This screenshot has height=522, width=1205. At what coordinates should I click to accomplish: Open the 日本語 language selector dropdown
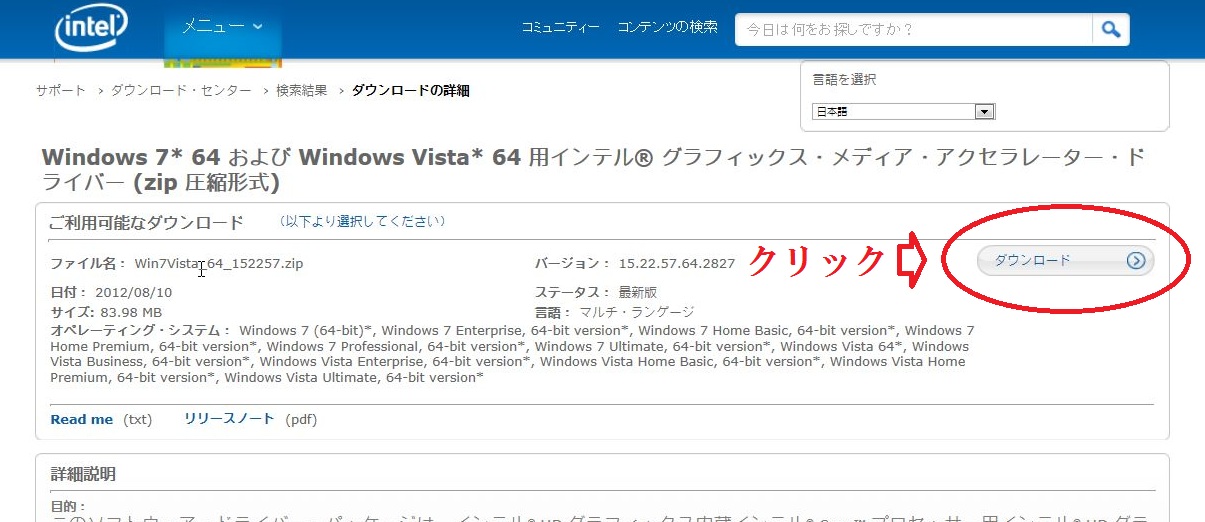point(903,112)
